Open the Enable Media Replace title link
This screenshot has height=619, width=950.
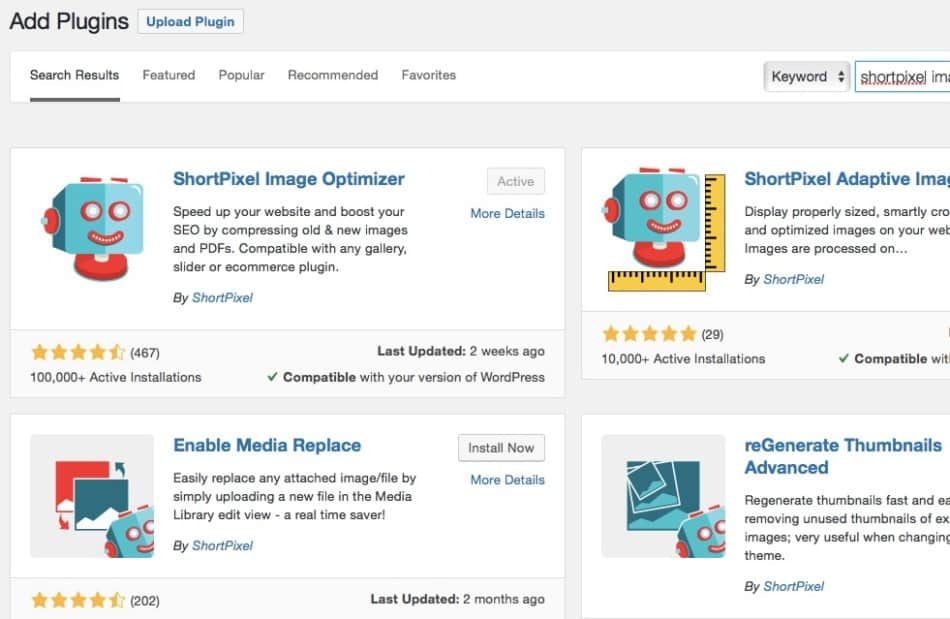pos(267,445)
